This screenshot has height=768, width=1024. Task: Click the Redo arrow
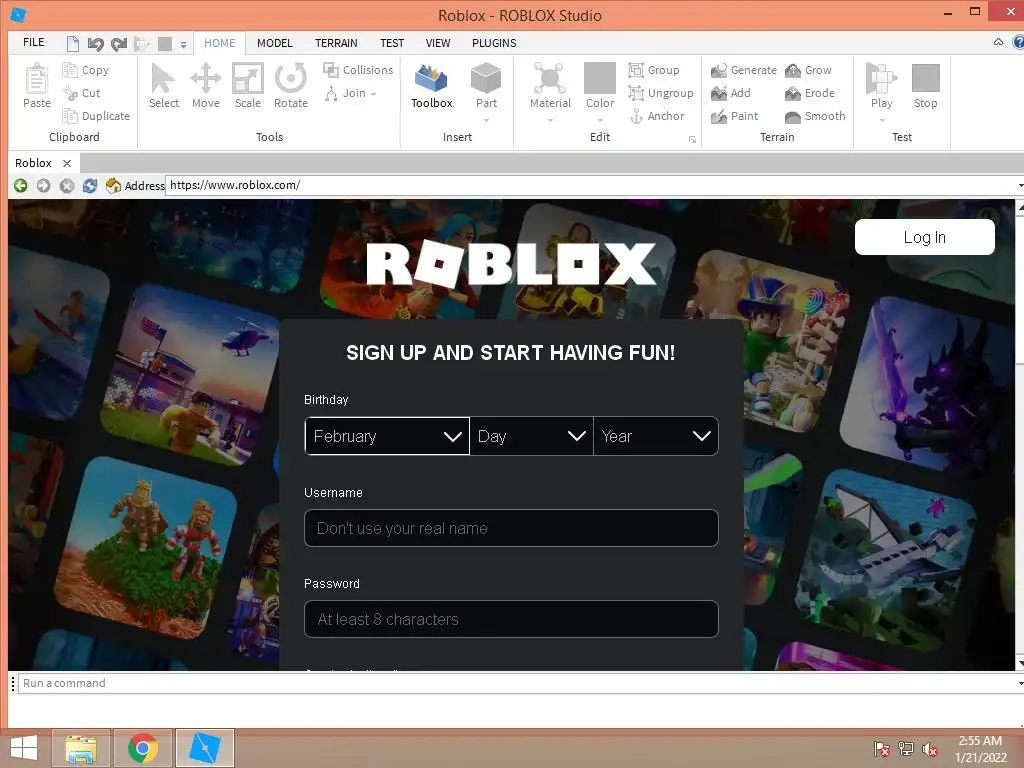click(x=119, y=44)
